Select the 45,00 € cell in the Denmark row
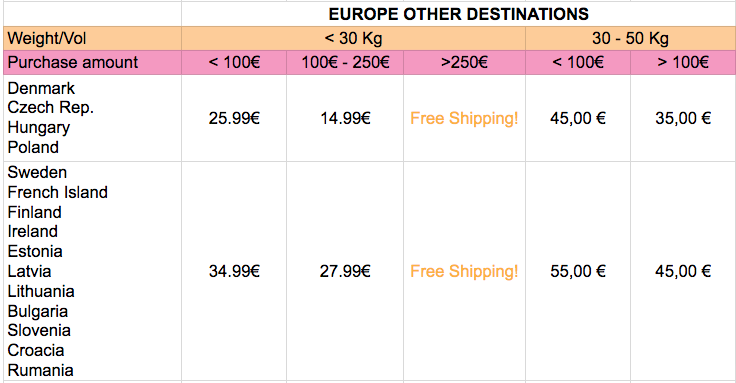 (x=578, y=118)
